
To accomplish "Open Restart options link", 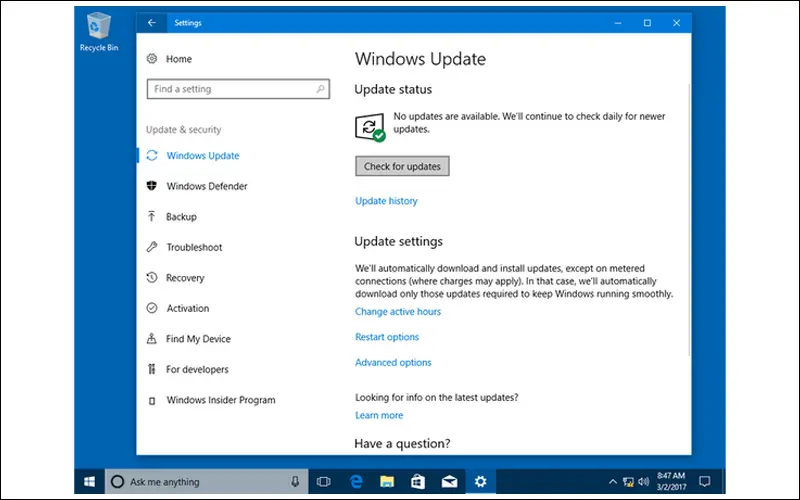I will (x=387, y=337).
